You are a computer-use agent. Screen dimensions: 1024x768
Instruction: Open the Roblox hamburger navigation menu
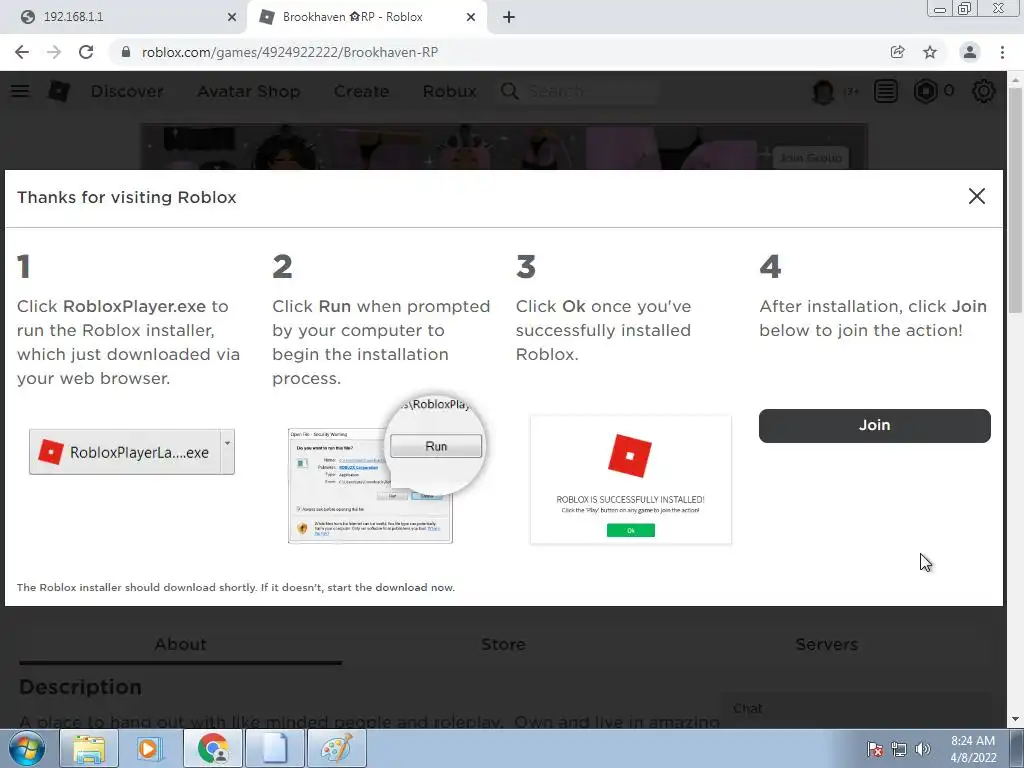click(x=20, y=91)
